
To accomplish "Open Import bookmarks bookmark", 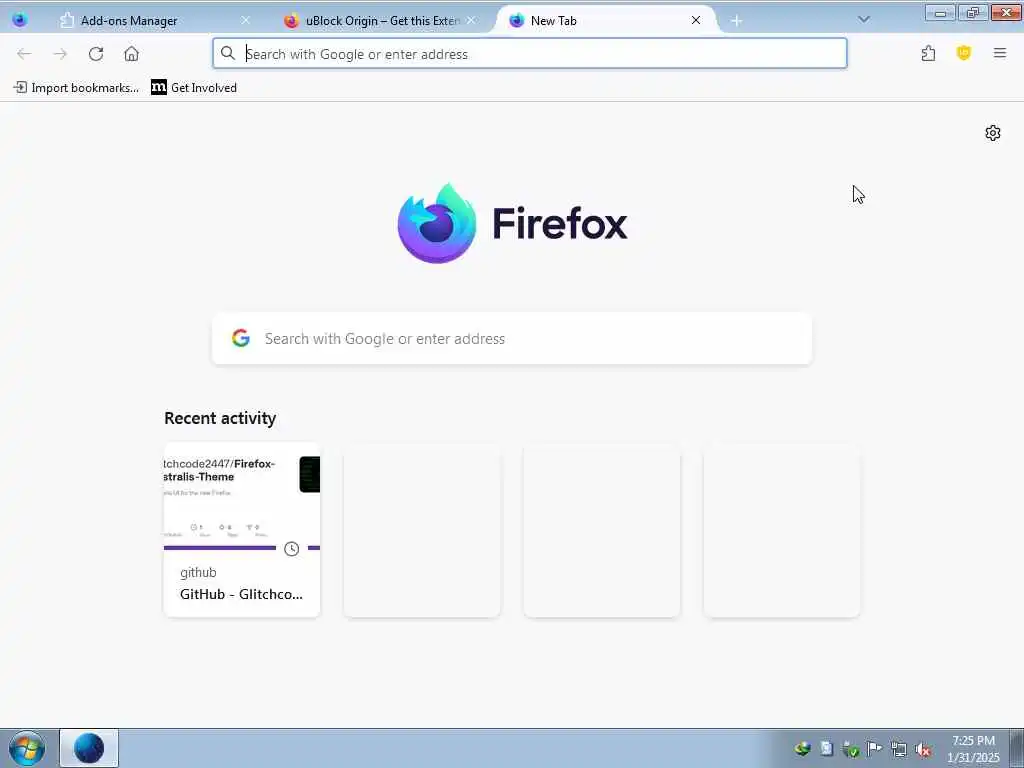I will pyautogui.click(x=76, y=88).
